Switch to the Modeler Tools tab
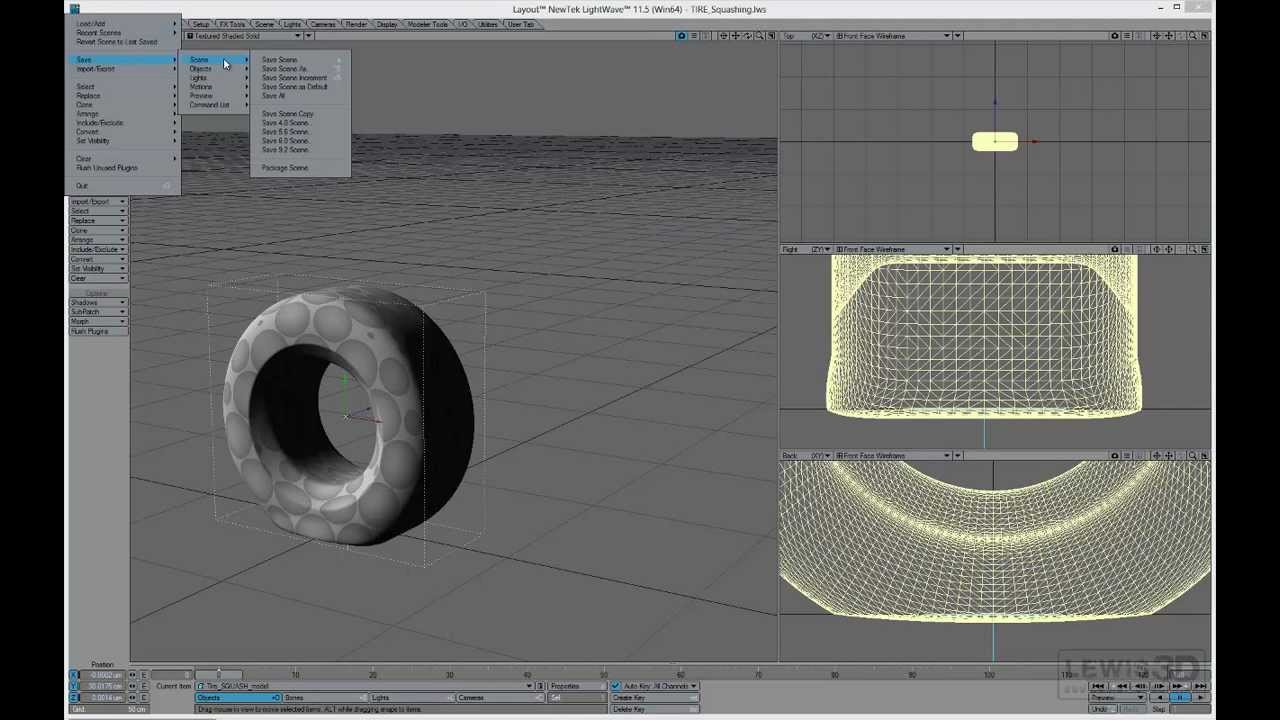Viewport: 1280px width, 720px height. (428, 24)
